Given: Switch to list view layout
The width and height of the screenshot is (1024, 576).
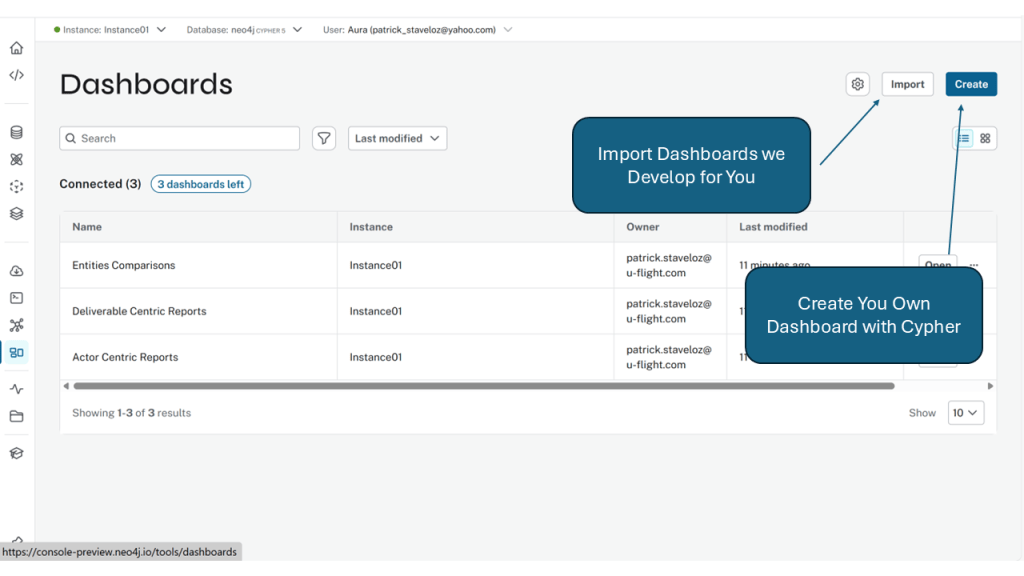Looking at the screenshot, I should pos(964,138).
